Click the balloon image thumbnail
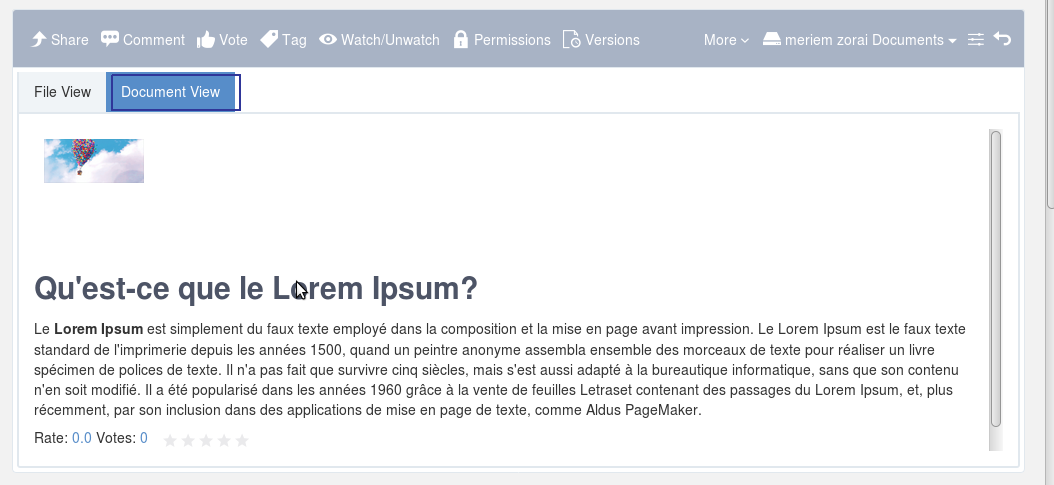This screenshot has height=485, width=1054. pos(94,161)
